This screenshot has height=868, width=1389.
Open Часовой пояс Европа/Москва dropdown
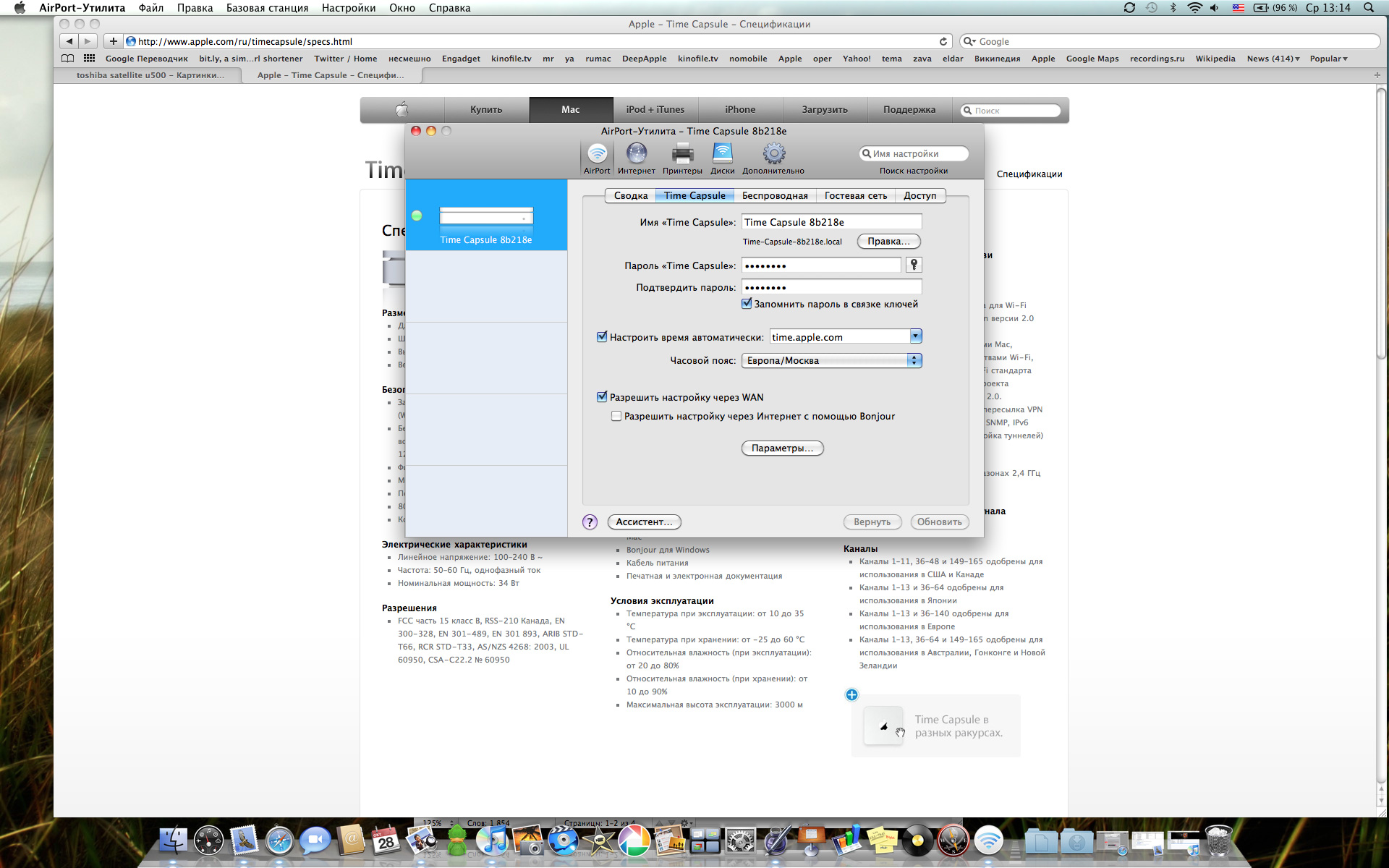(x=831, y=360)
